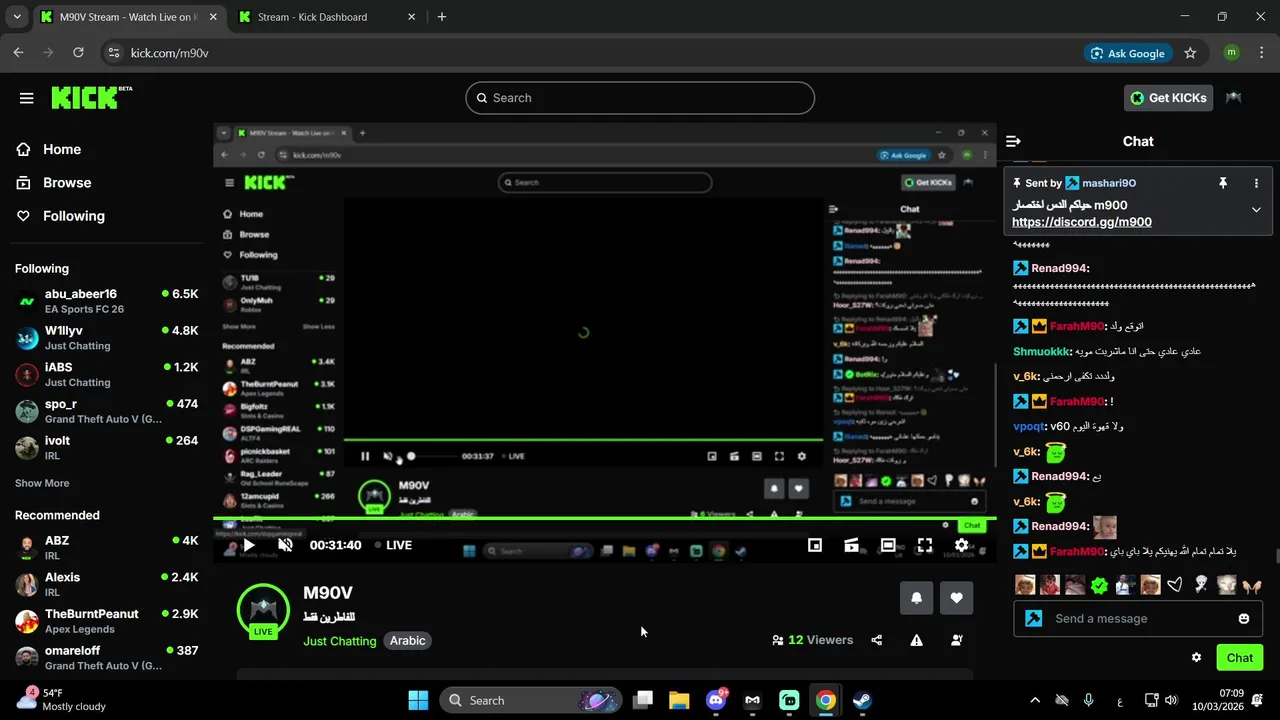Viewport: 1280px width, 720px height.
Task: Open ivolt channel
Action: click(107, 447)
